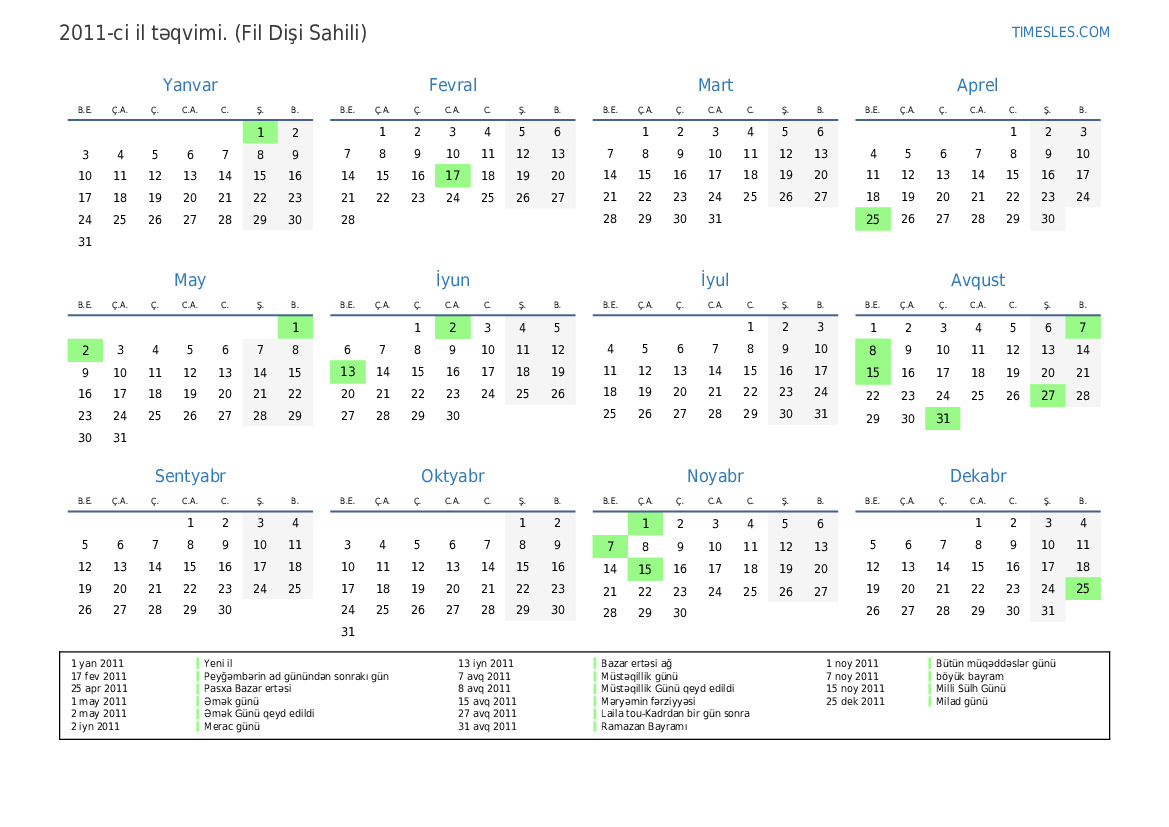
Task: Click day 31 in Mart
Action: pos(715,219)
